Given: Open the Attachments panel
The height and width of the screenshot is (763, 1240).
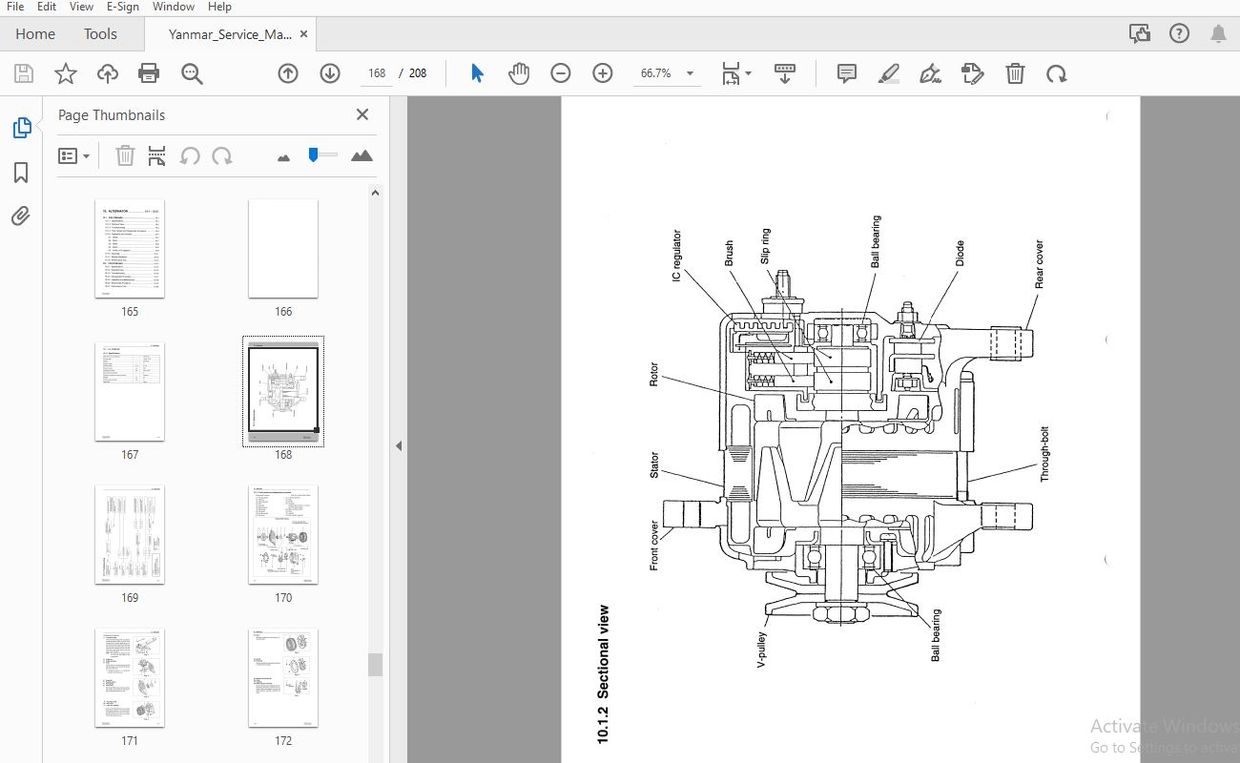Looking at the screenshot, I should (x=21, y=215).
